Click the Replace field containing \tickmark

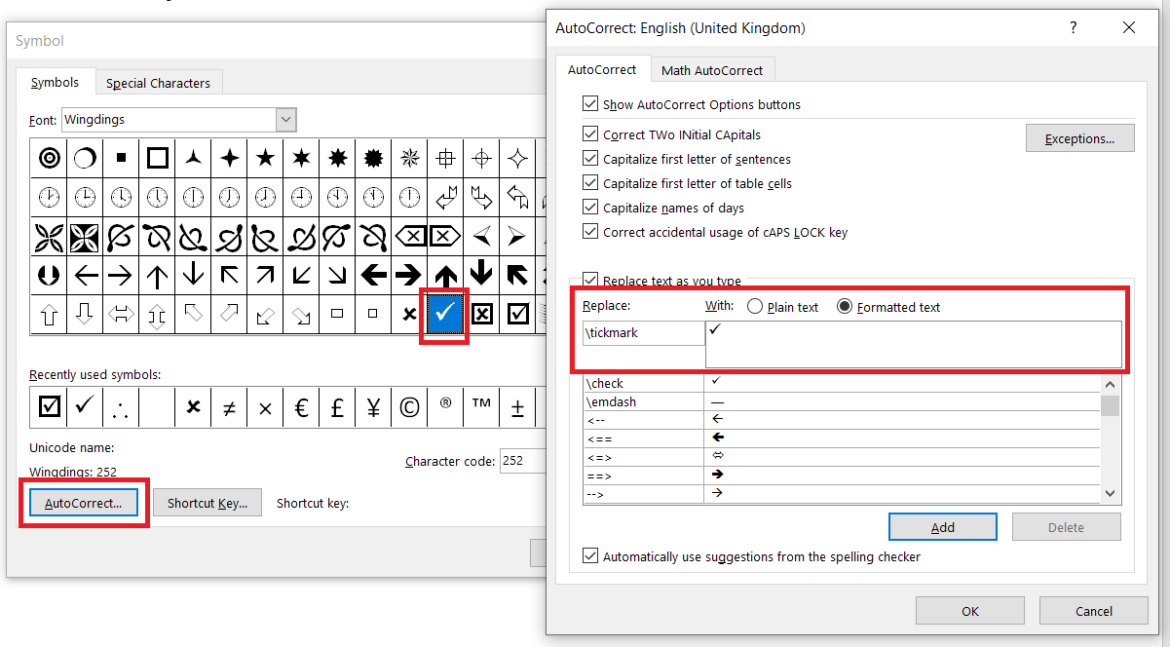643,333
